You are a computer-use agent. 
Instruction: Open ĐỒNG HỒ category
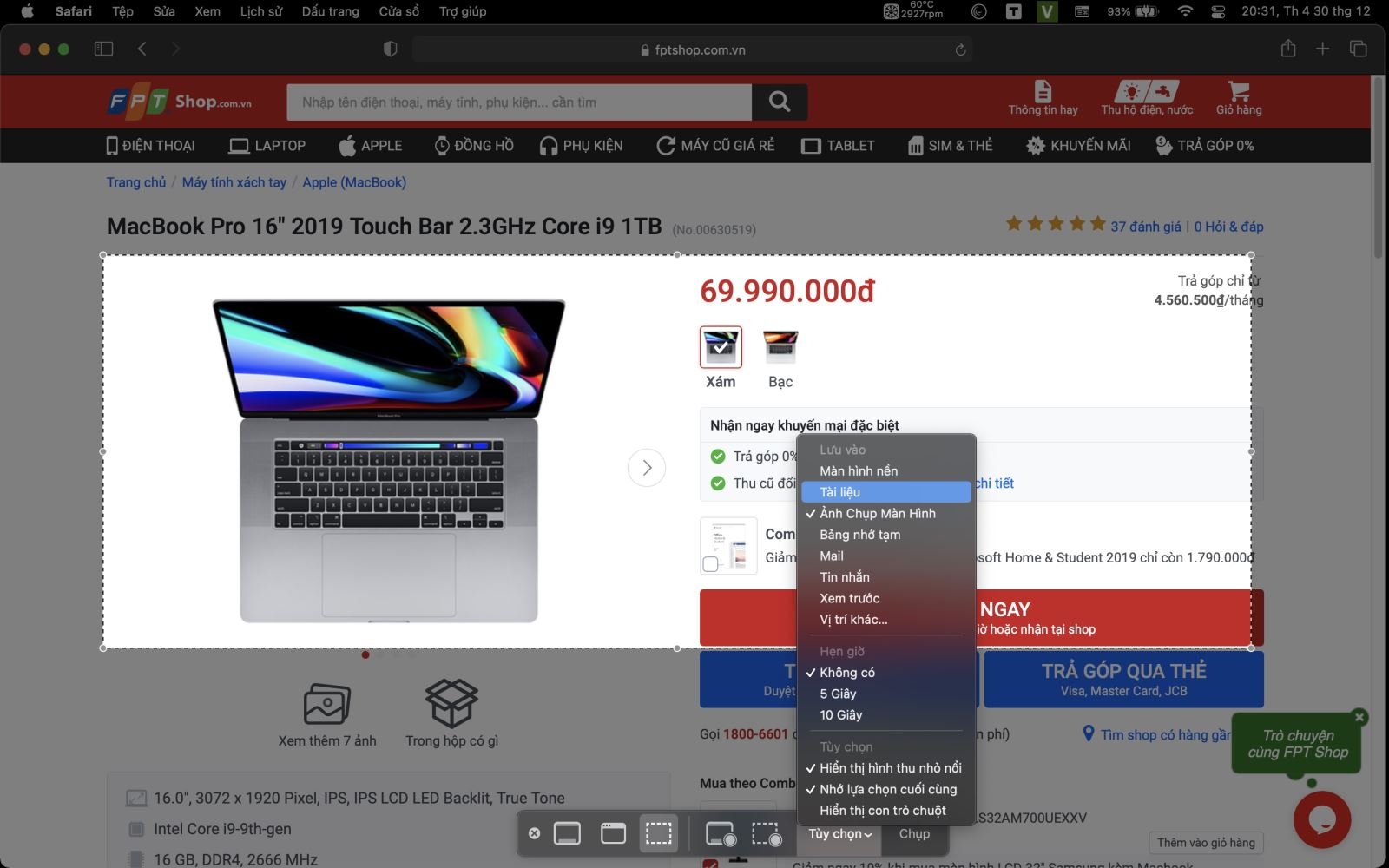[x=474, y=146]
